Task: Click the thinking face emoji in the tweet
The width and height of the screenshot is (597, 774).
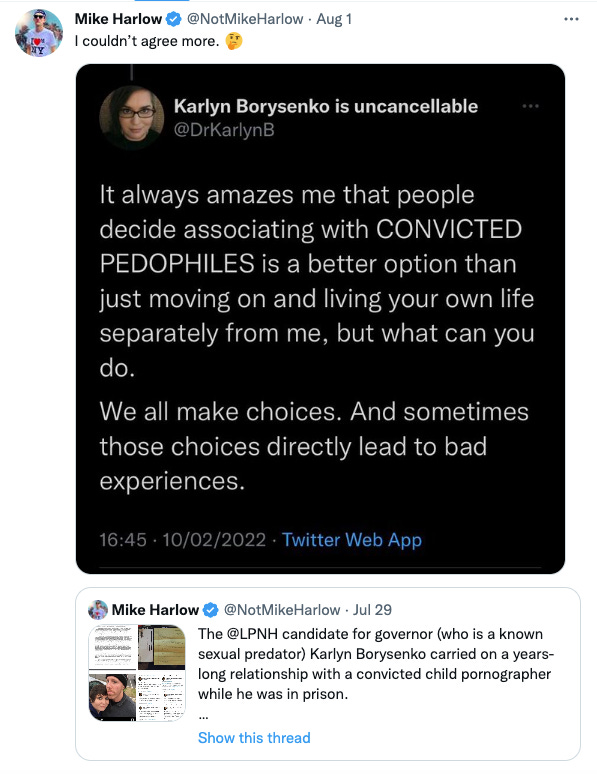Action: coord(234,41)
